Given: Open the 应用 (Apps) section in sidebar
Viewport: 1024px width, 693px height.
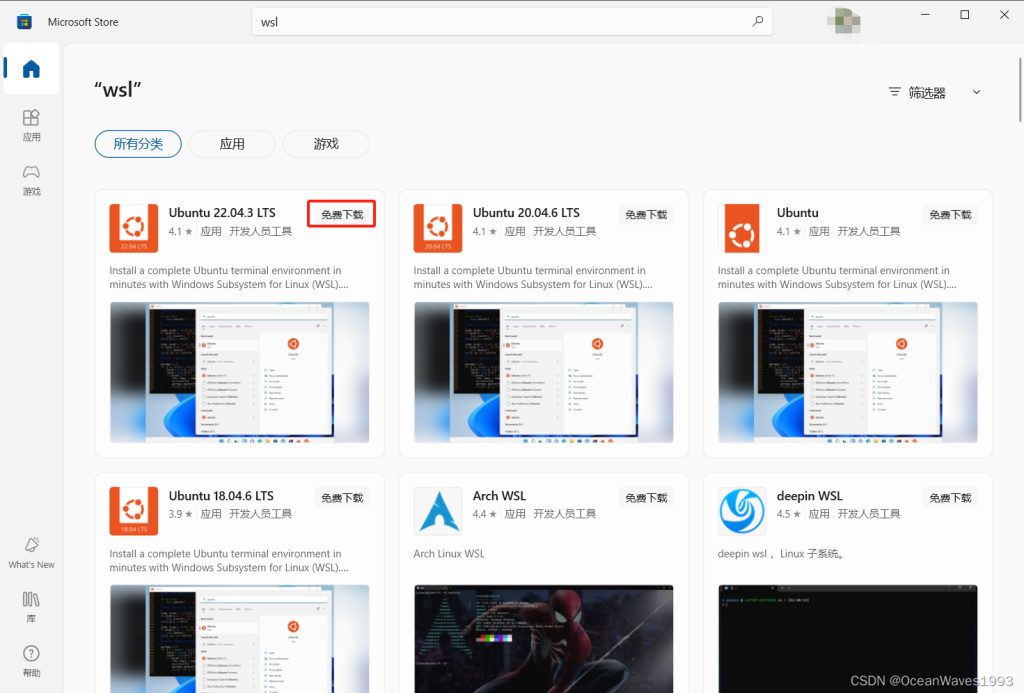Looking at the screenshot, I should click(31, 125).
